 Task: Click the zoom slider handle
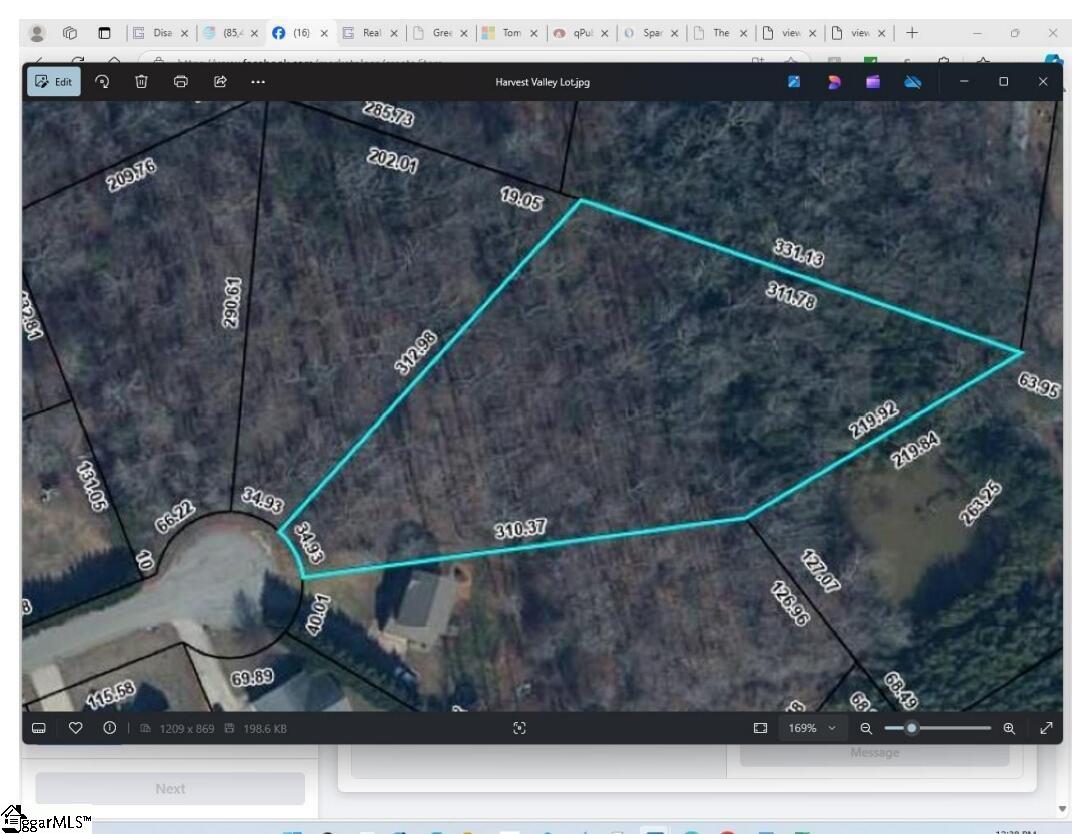point(911,728)
